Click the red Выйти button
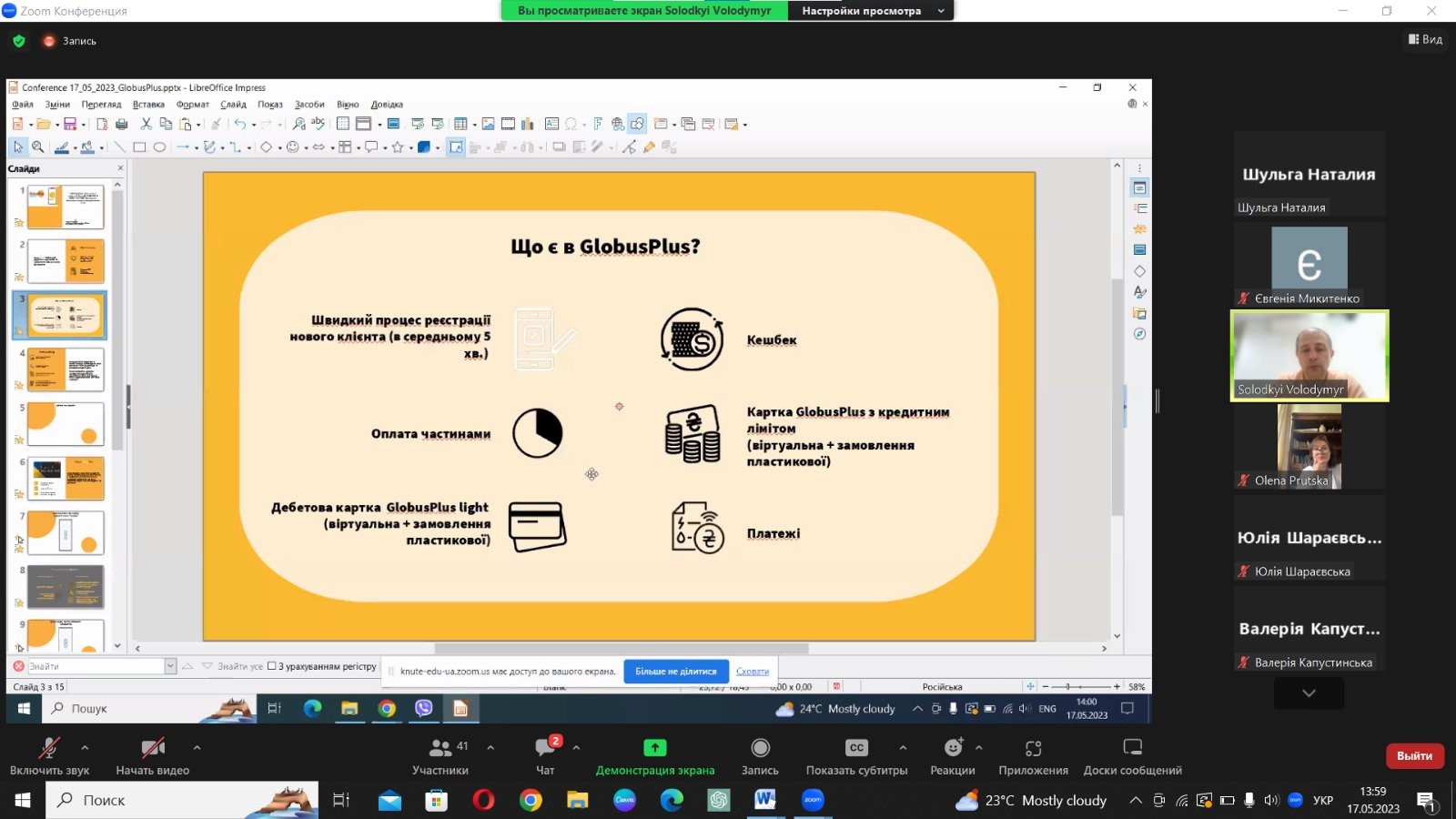The height and width of the screenshot is (819, 1456). [1413, 755]
